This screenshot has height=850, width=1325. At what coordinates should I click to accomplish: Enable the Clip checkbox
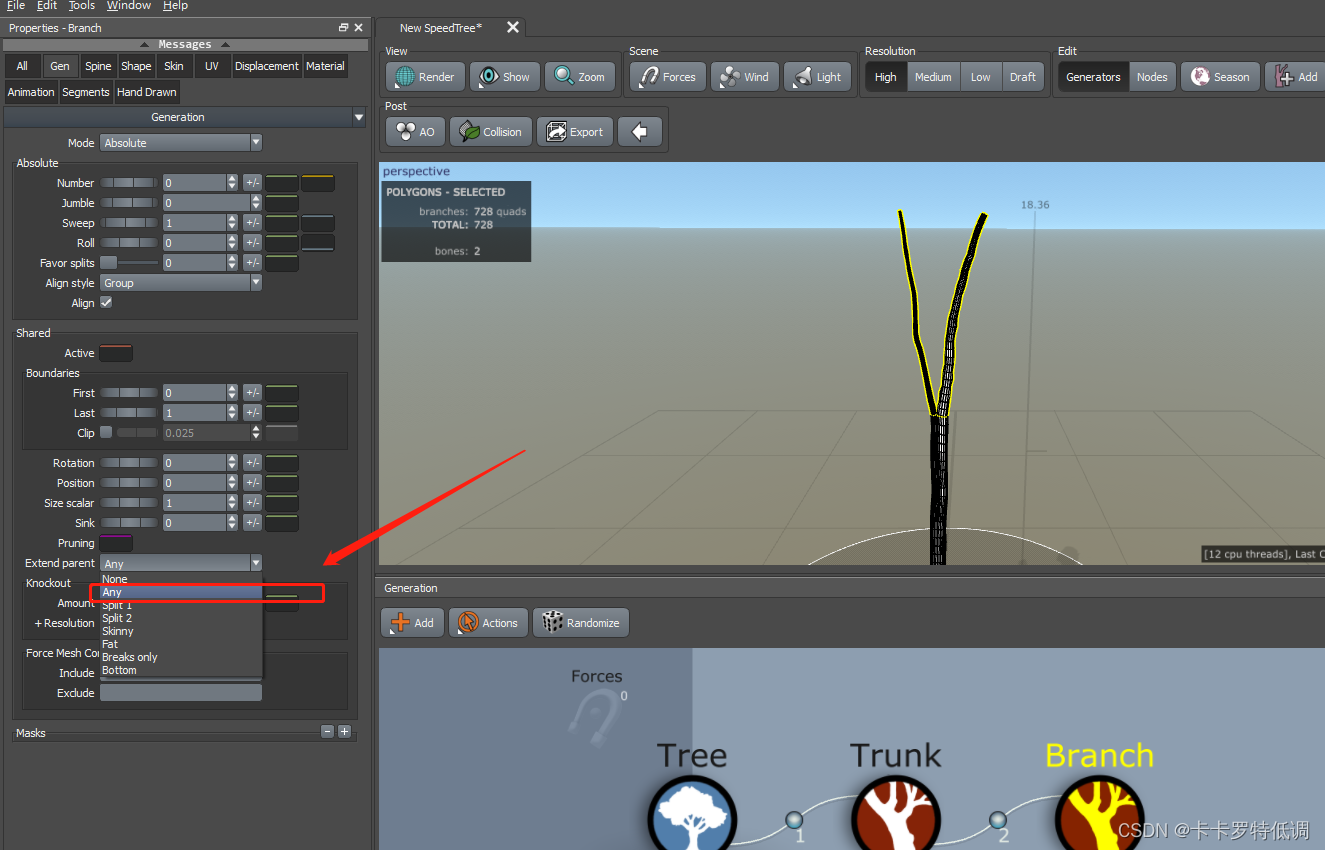click(x=106, y=432)
